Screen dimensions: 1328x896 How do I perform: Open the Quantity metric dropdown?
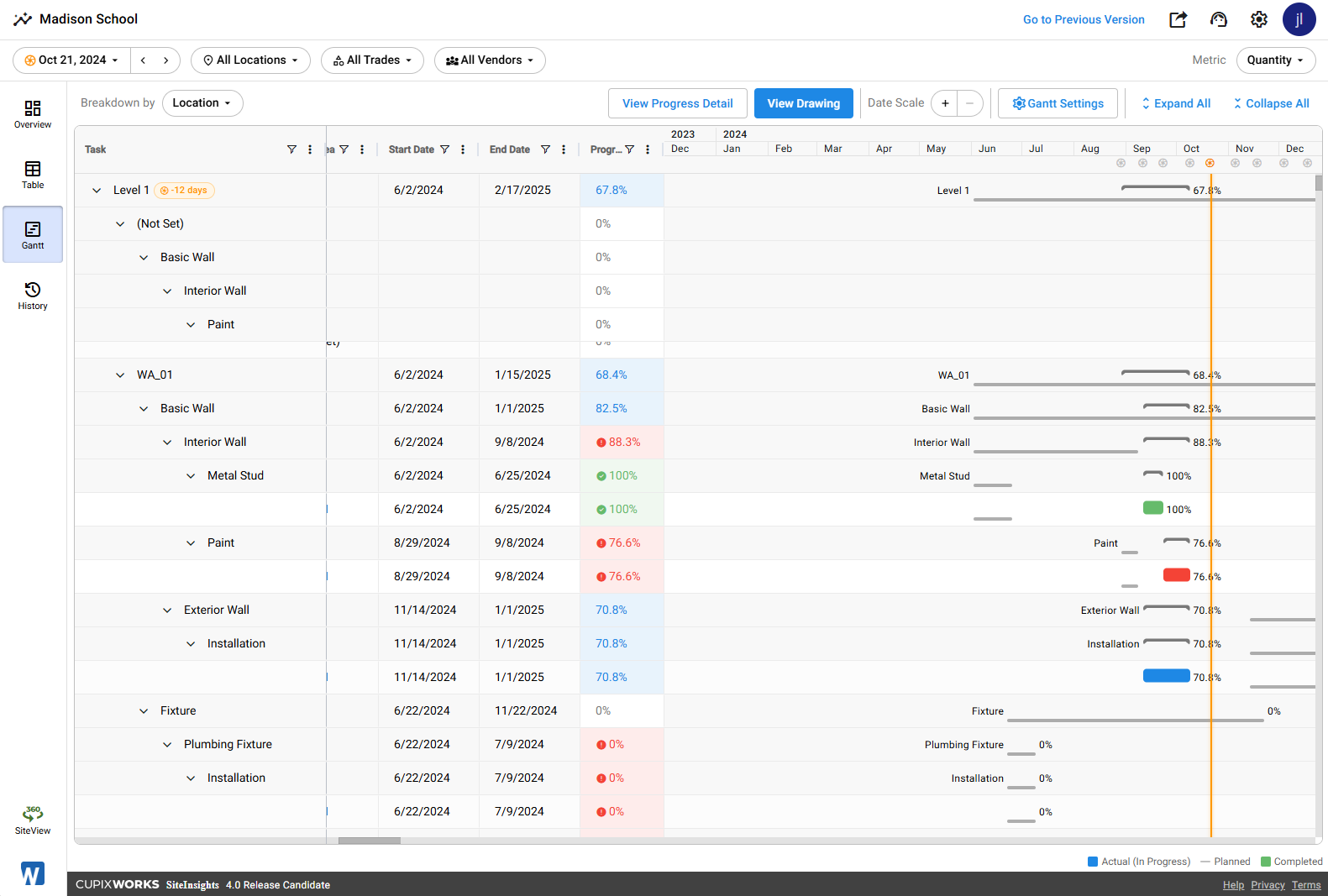coord(1275,60)
